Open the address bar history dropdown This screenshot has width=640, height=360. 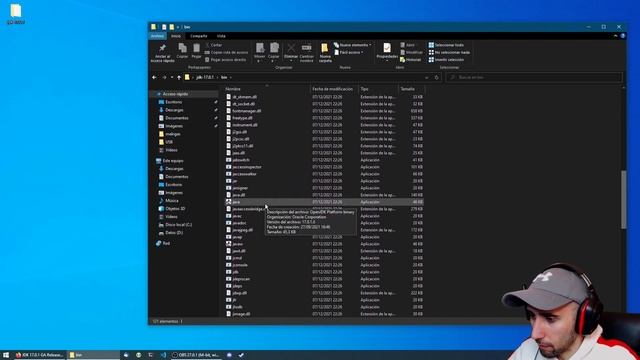point(427,77)
